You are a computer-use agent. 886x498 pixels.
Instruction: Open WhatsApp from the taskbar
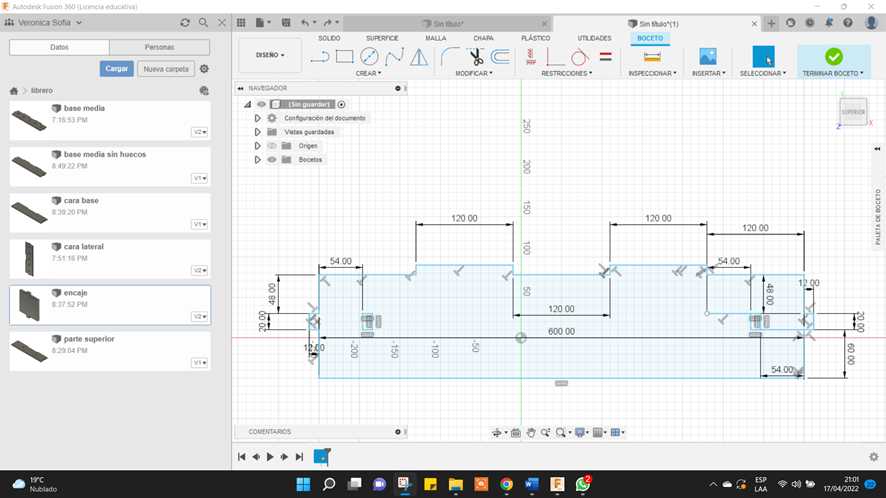[583, 484]
